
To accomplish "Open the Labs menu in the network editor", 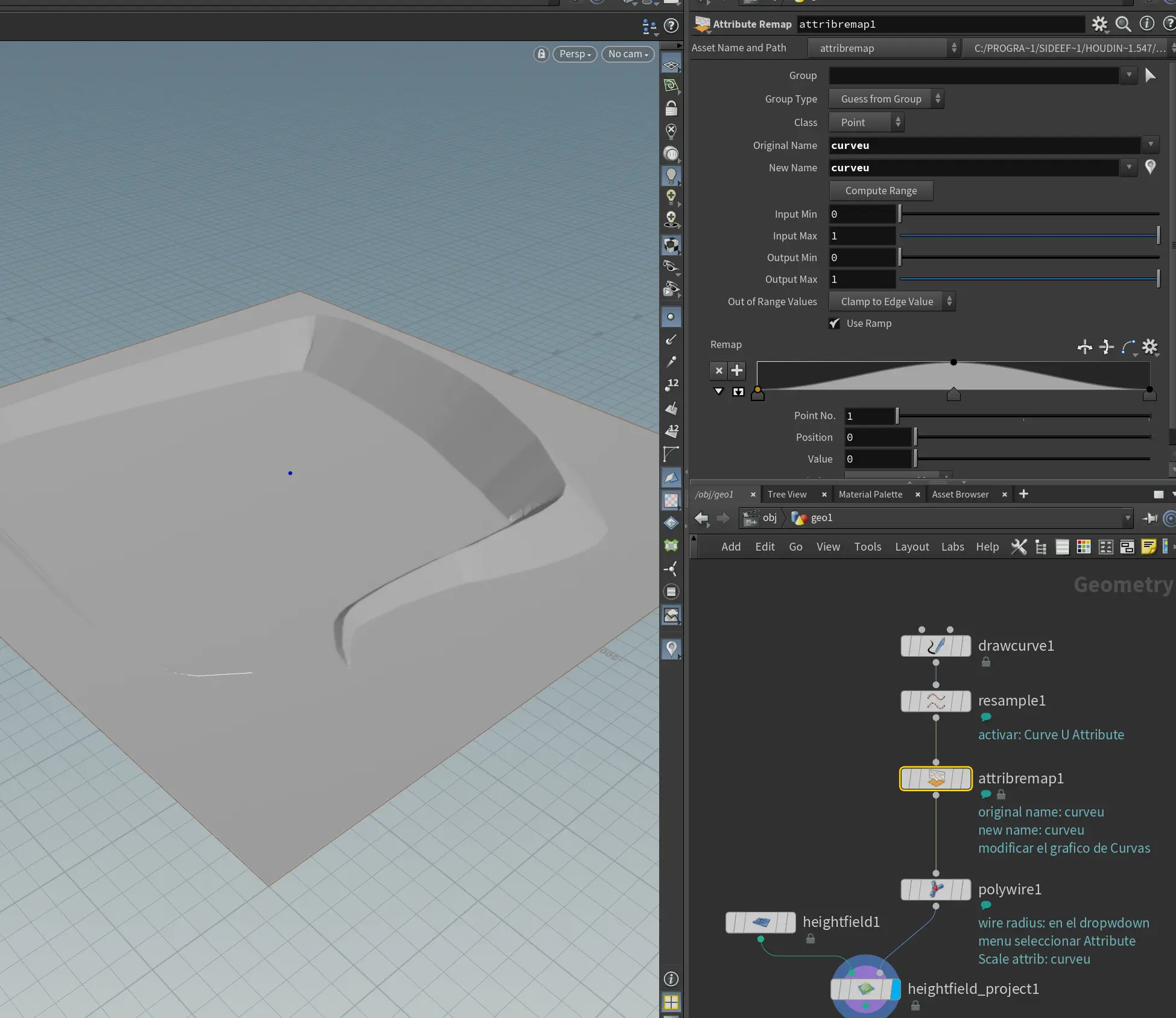I will pyautogui.click(x=953, y=547).
